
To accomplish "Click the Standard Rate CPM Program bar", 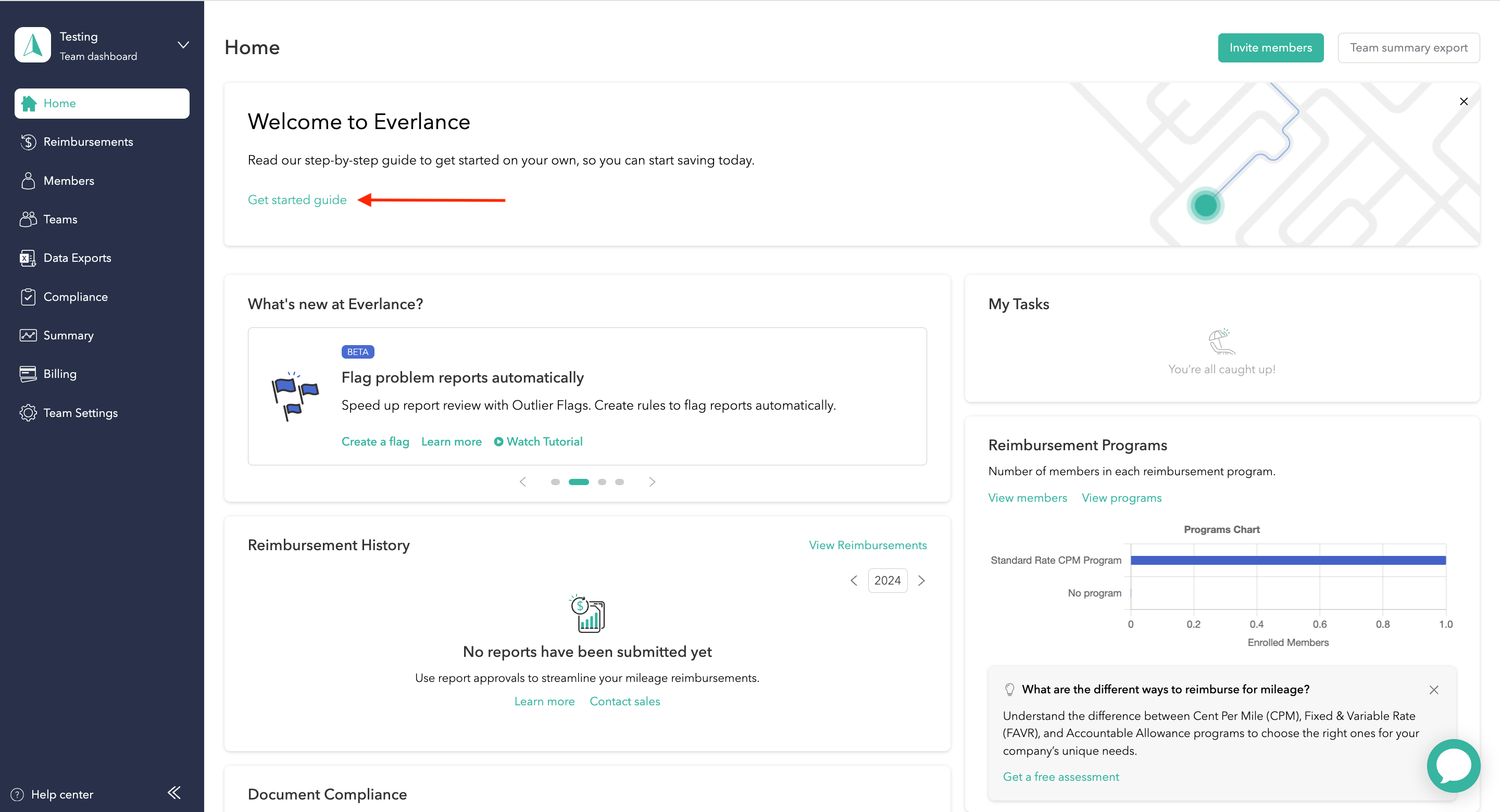I will coord(1287,560).
